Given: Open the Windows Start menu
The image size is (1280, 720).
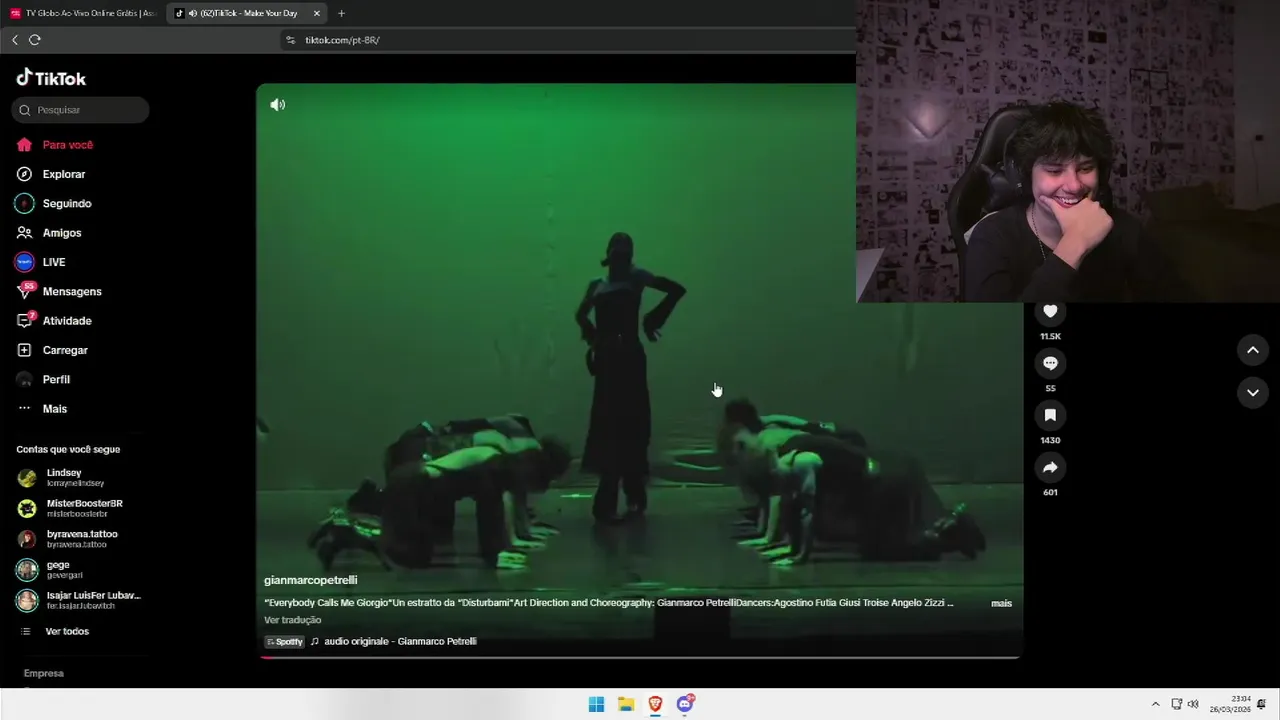Looking at the screenshot, I should tap(596, 704).
